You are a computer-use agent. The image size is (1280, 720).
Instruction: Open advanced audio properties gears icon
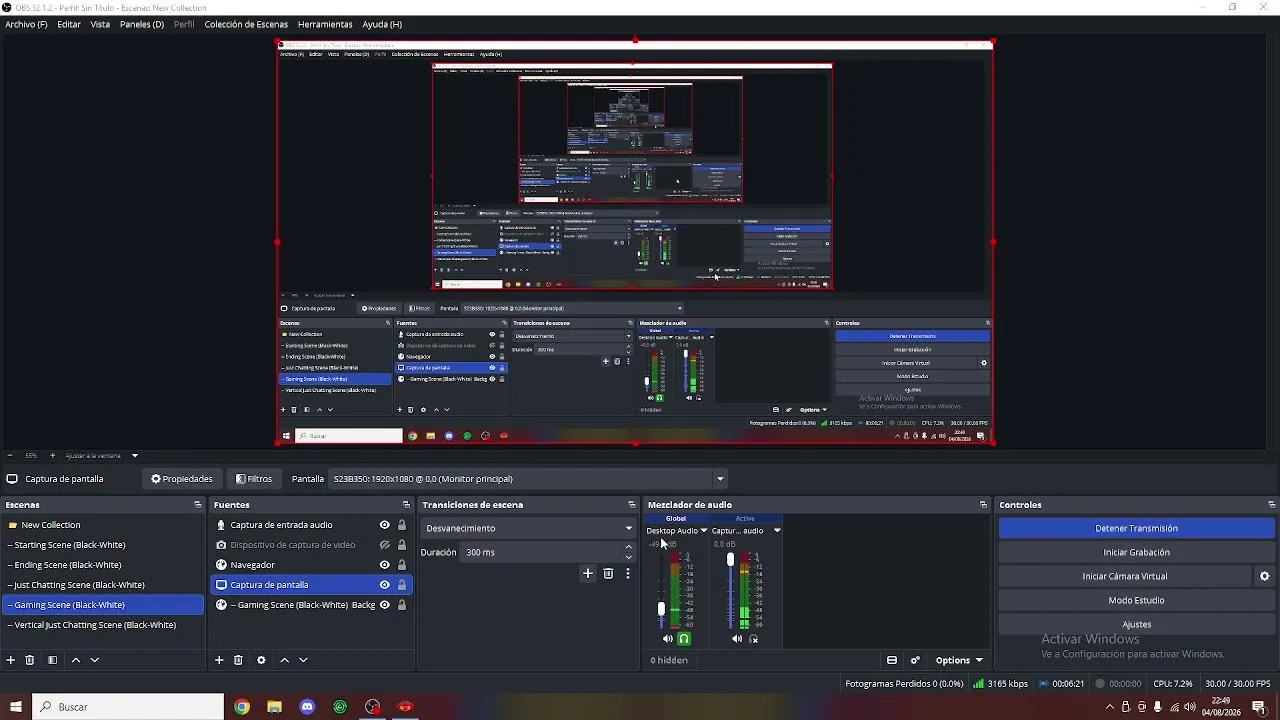pos(915,660)
